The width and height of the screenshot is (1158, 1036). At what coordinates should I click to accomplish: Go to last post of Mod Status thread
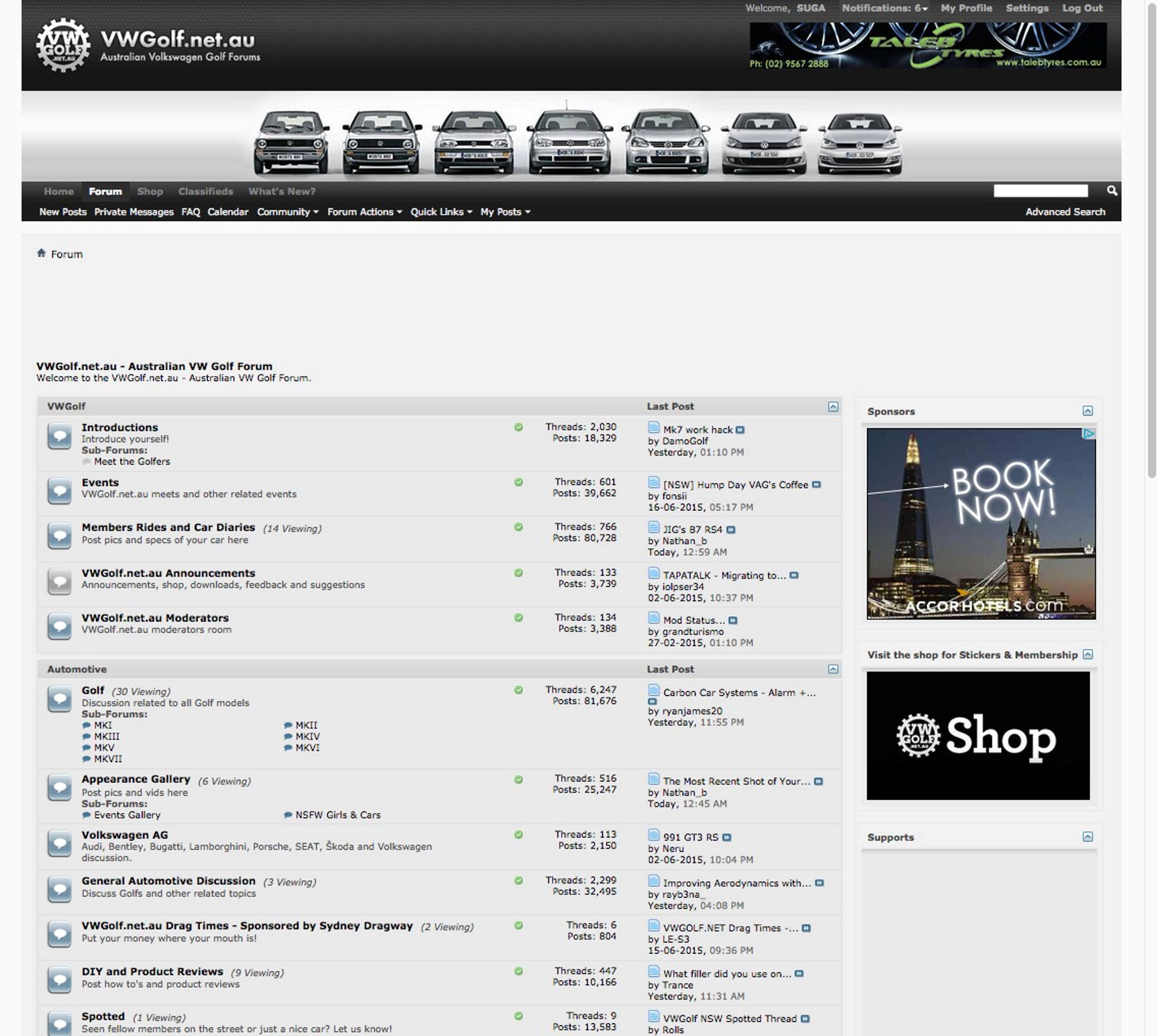733,621
